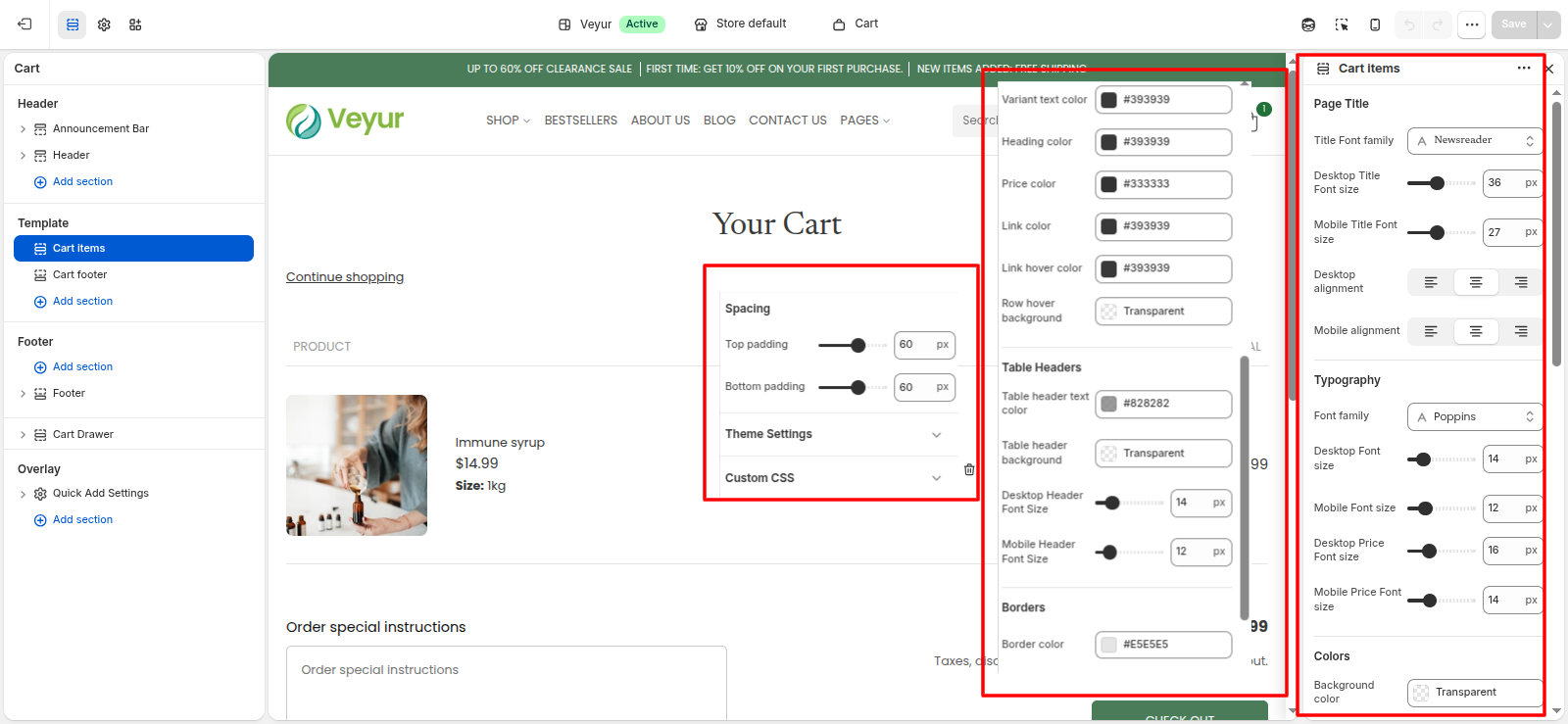
Task: Click the Bottom padding value field
Action: pos(924,387)
